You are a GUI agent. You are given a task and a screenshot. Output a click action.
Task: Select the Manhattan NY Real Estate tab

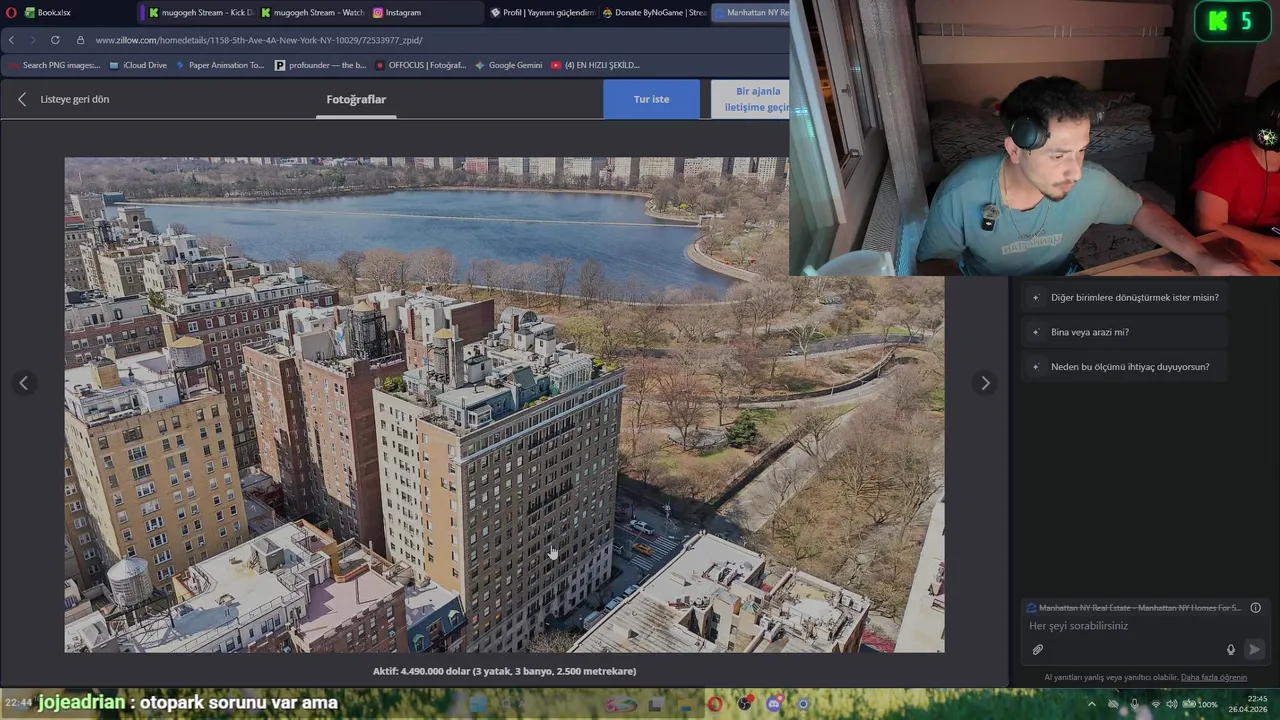[751, 12]
